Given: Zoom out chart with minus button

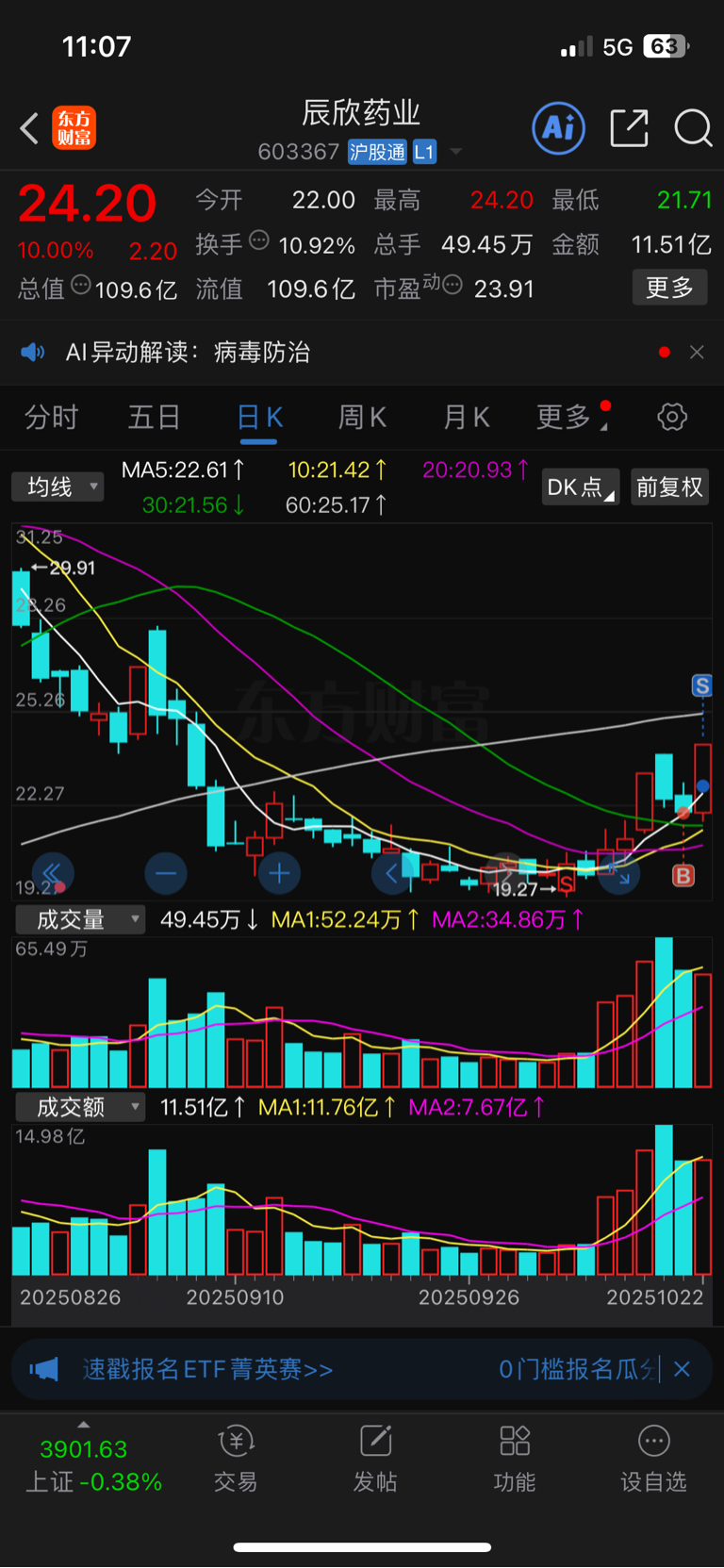Looking at the screenshot, I should click(166, 873).
